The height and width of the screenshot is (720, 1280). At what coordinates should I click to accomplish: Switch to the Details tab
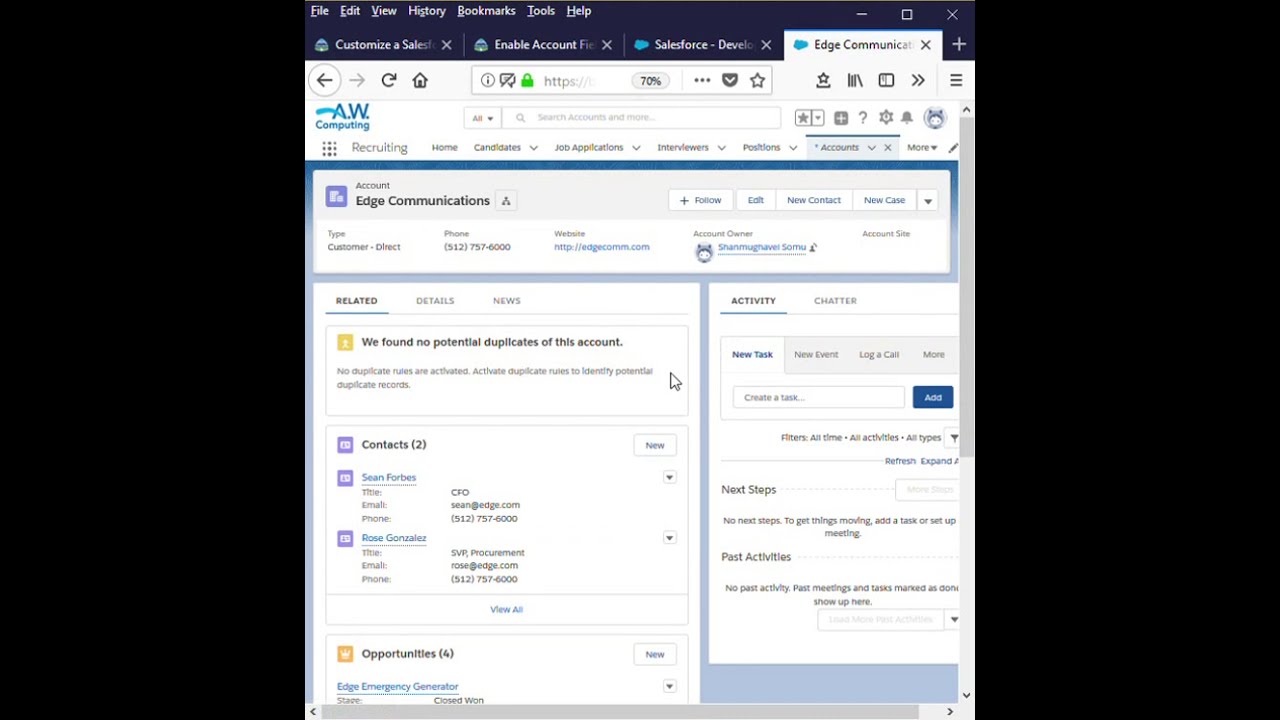[x=435, y=301]
